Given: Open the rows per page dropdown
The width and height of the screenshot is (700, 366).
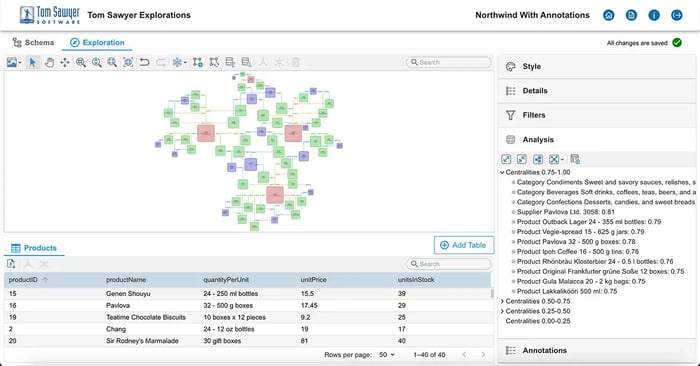Looking at the screenshot, I should (387, 355).
